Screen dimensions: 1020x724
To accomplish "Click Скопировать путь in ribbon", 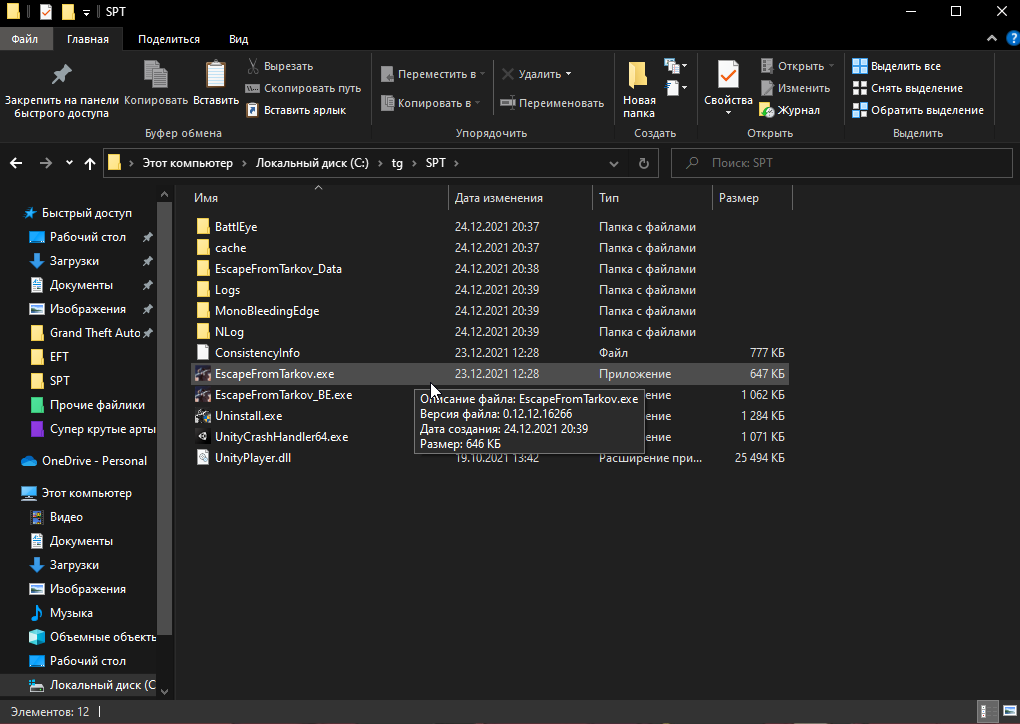I will 303,88.
